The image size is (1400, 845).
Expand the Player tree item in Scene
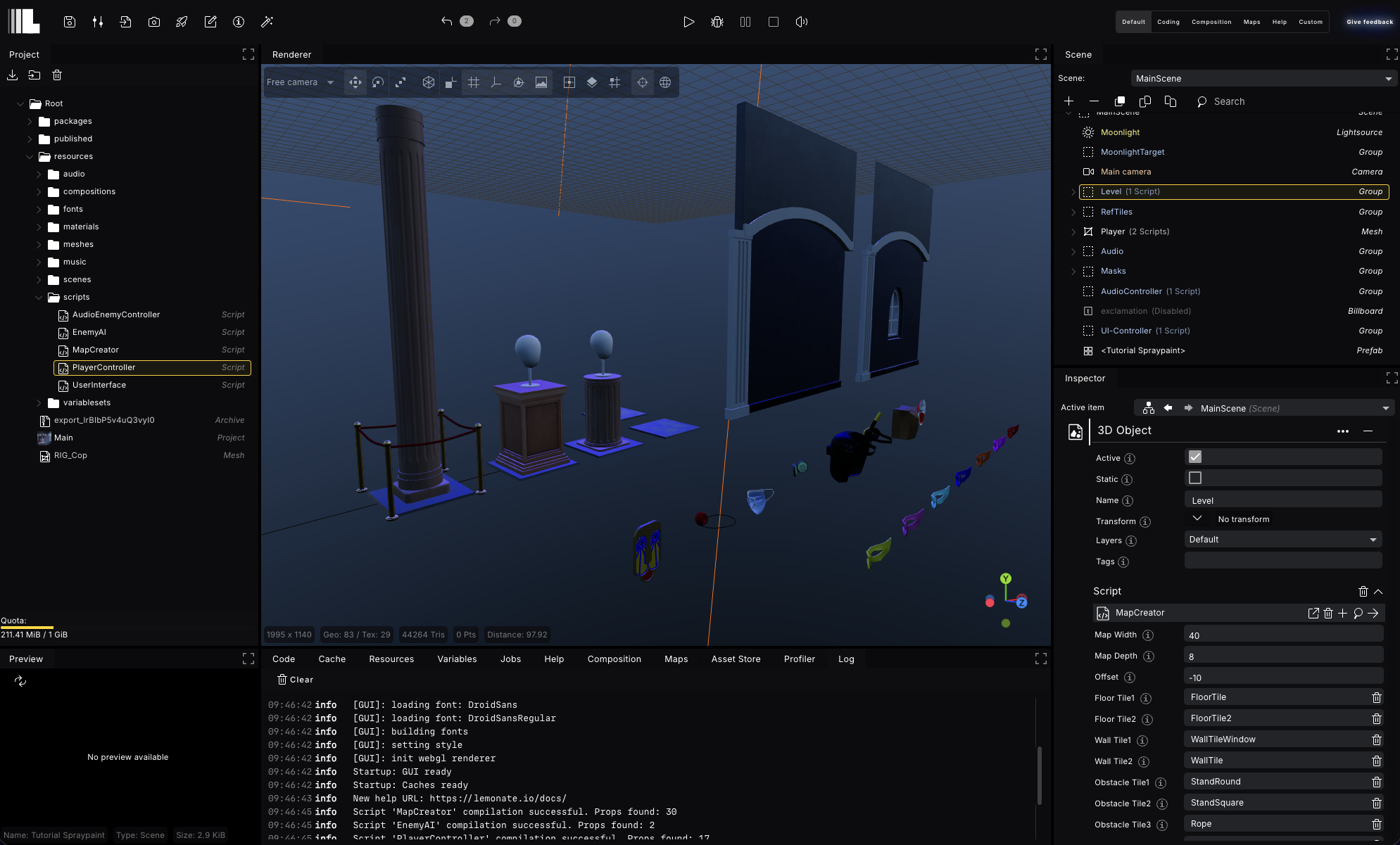pyautogui.click(x=1073, y=231)
